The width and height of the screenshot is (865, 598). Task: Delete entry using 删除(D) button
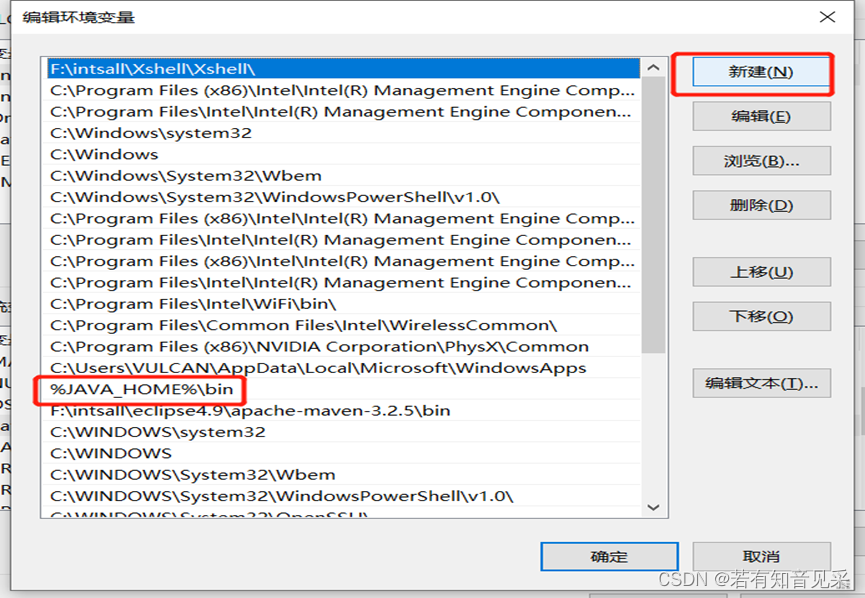click(761, 206)
